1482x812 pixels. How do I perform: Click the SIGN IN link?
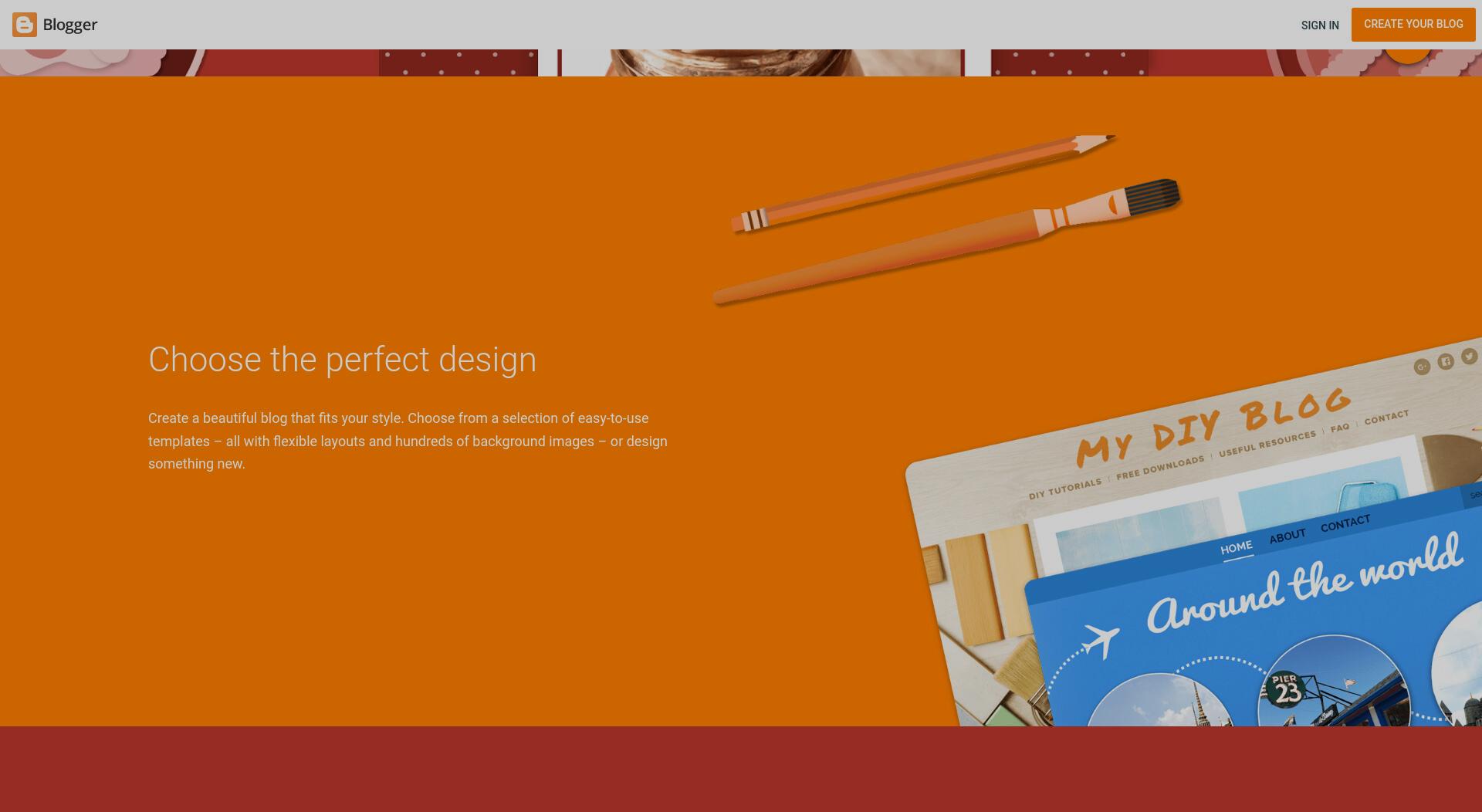pos(1320,25)
